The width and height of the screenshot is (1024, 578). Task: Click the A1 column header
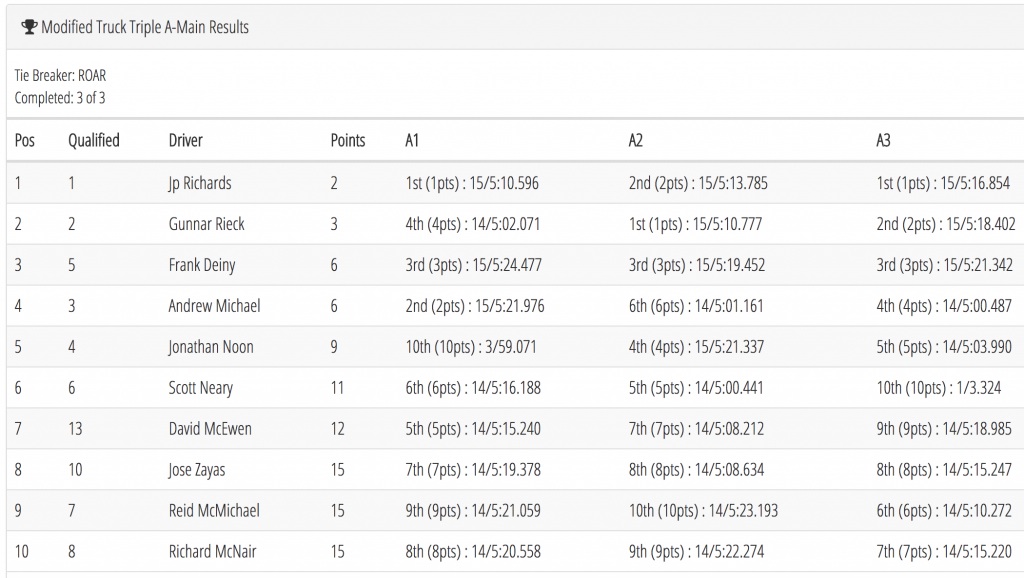[x=412, y=140]
